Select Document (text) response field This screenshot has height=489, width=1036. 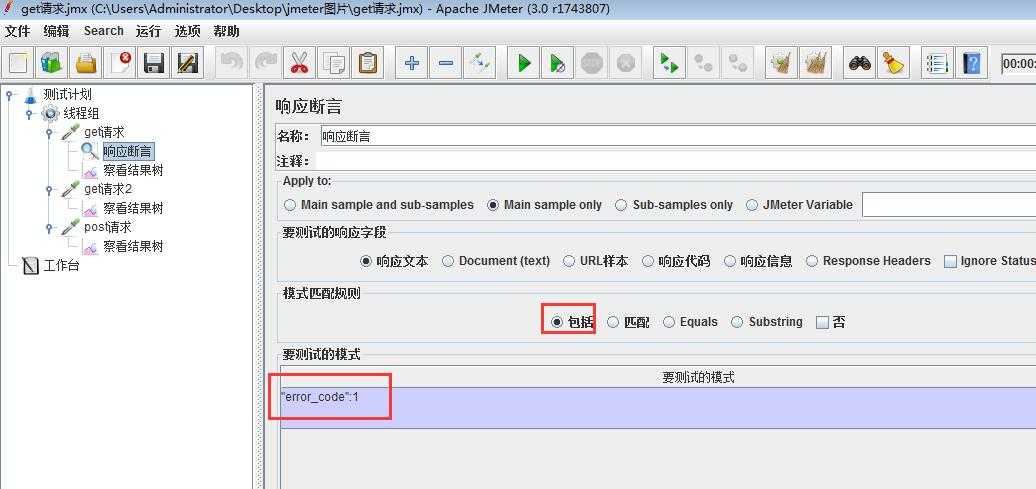[496, 261]
